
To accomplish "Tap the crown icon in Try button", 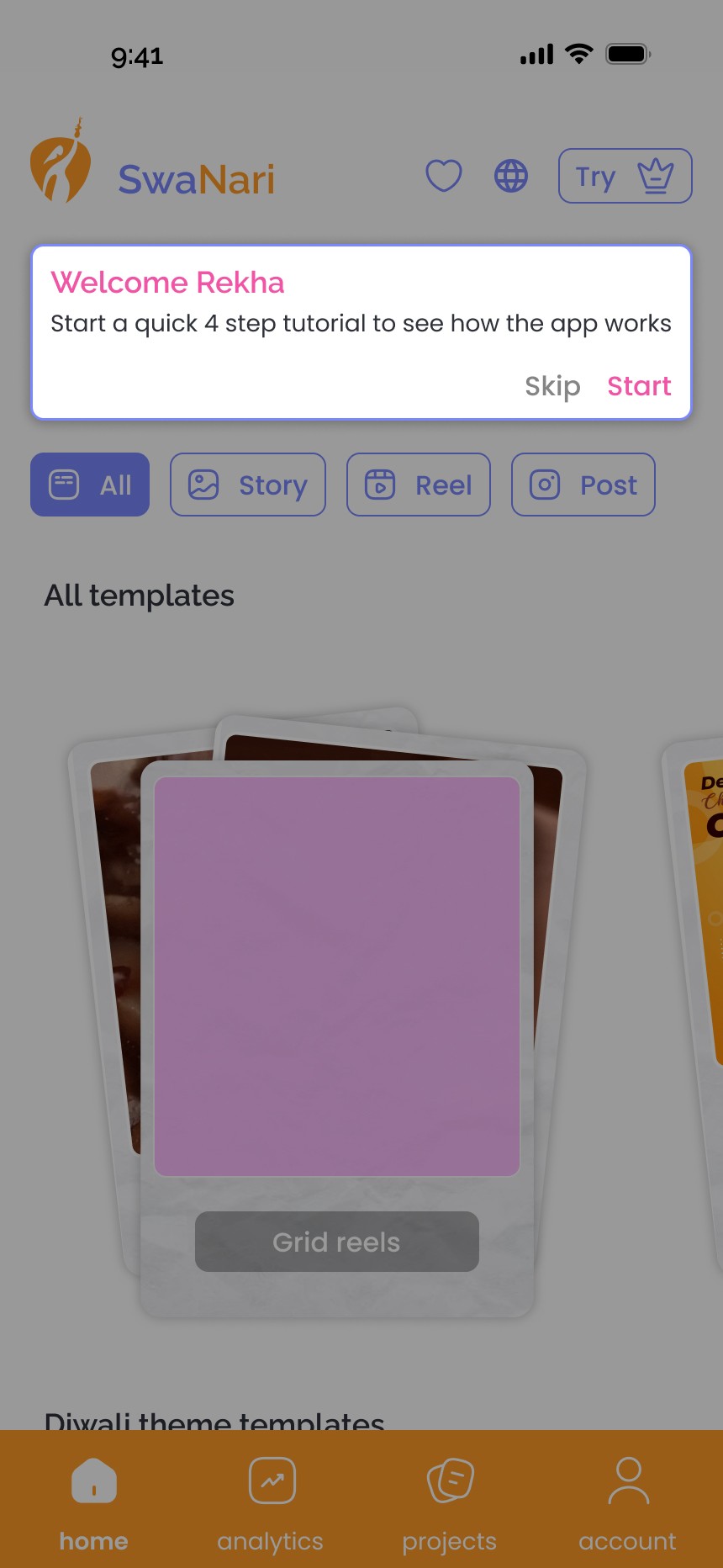I will pyautogui.click(x=656, y=177).
